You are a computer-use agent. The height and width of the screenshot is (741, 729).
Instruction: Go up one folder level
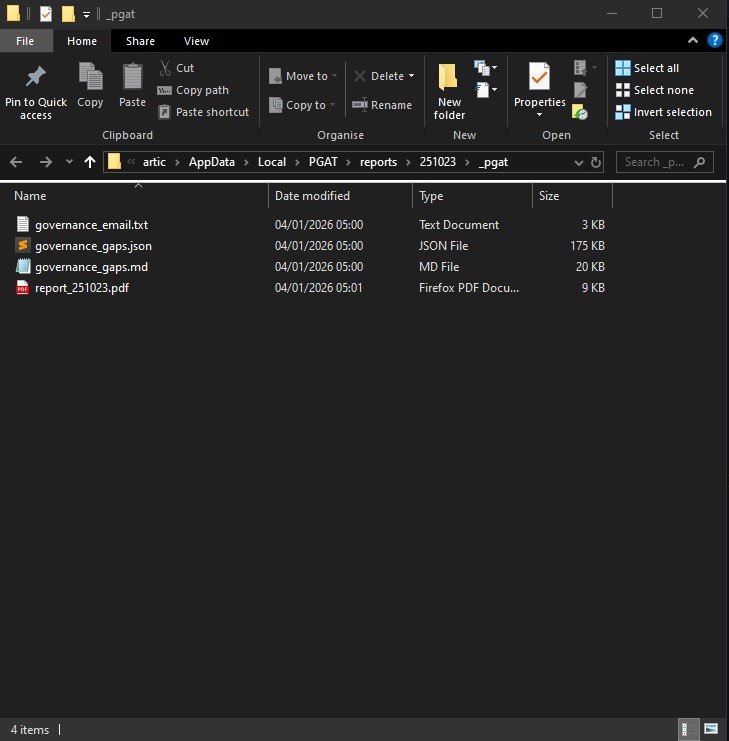tap(90, 162)
